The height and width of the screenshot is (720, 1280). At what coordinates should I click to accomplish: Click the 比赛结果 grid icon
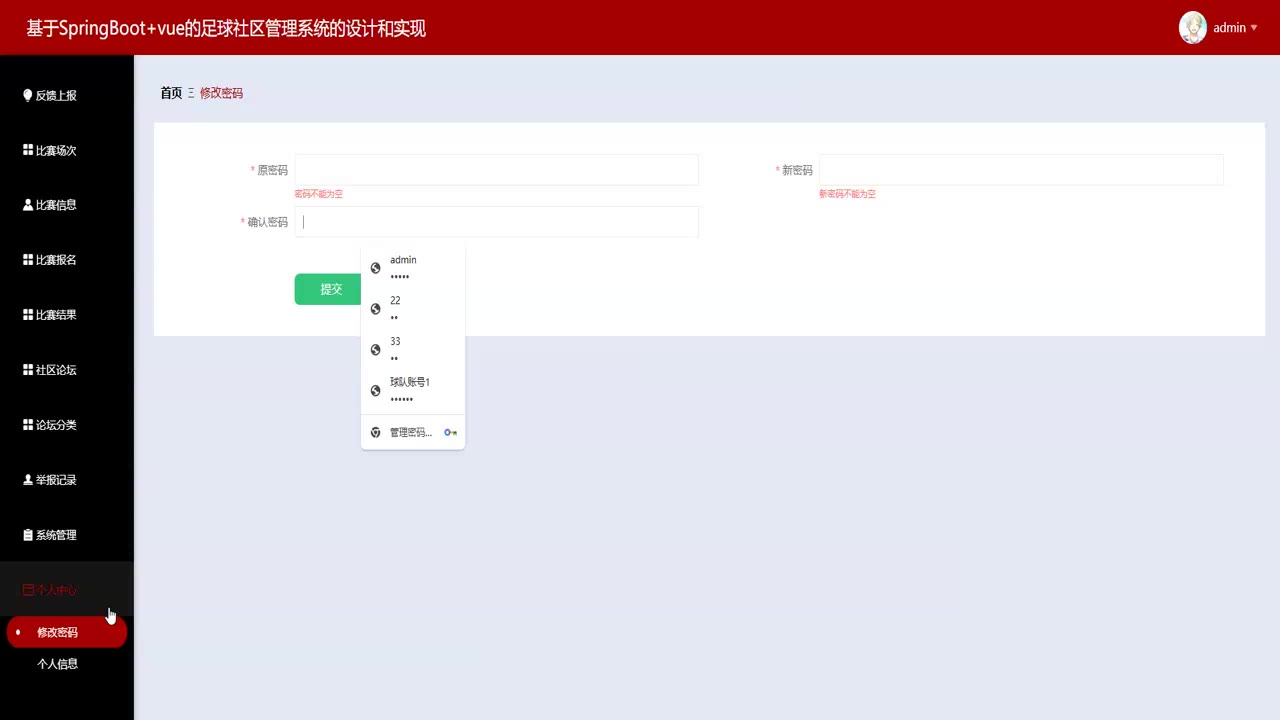click(28, 314)
